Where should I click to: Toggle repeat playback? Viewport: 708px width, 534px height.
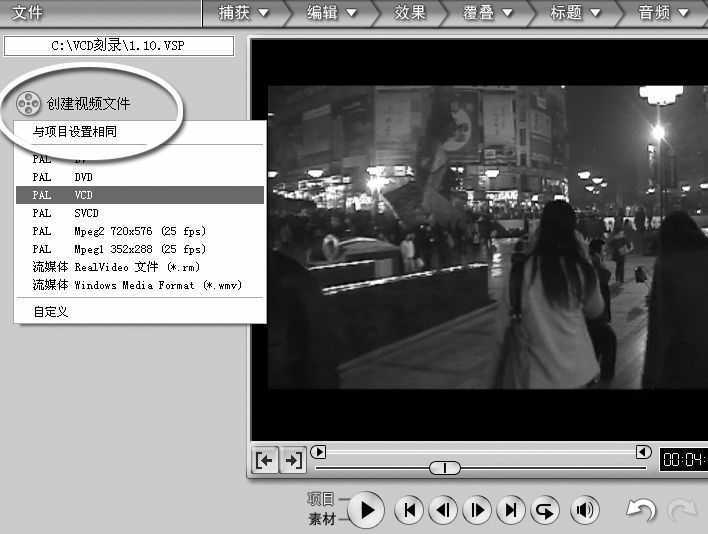(545, 510)
